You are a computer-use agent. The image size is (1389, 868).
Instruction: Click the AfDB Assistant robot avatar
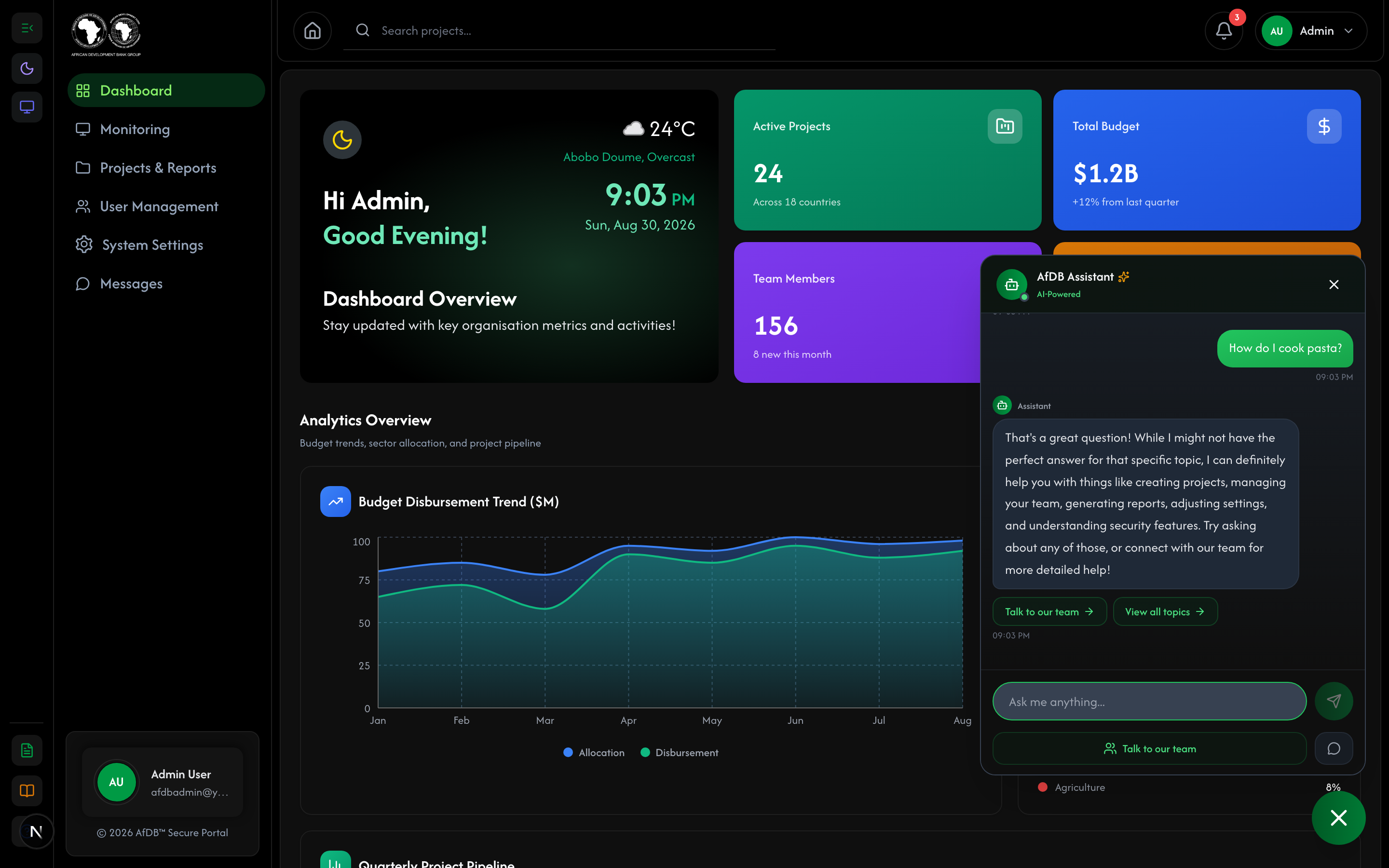(1011, 284)
